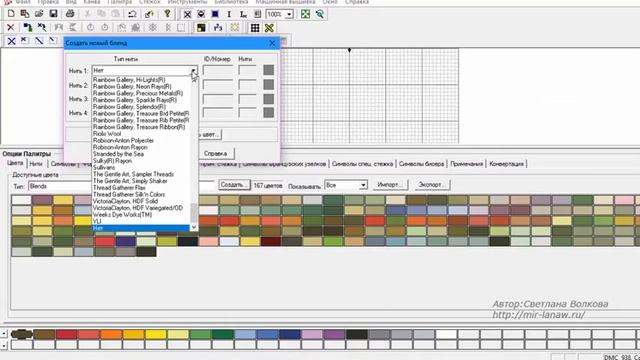Select the blue diagonal half-stitch icon
This screenshot has width=640, height=360.
pos(39,41)
